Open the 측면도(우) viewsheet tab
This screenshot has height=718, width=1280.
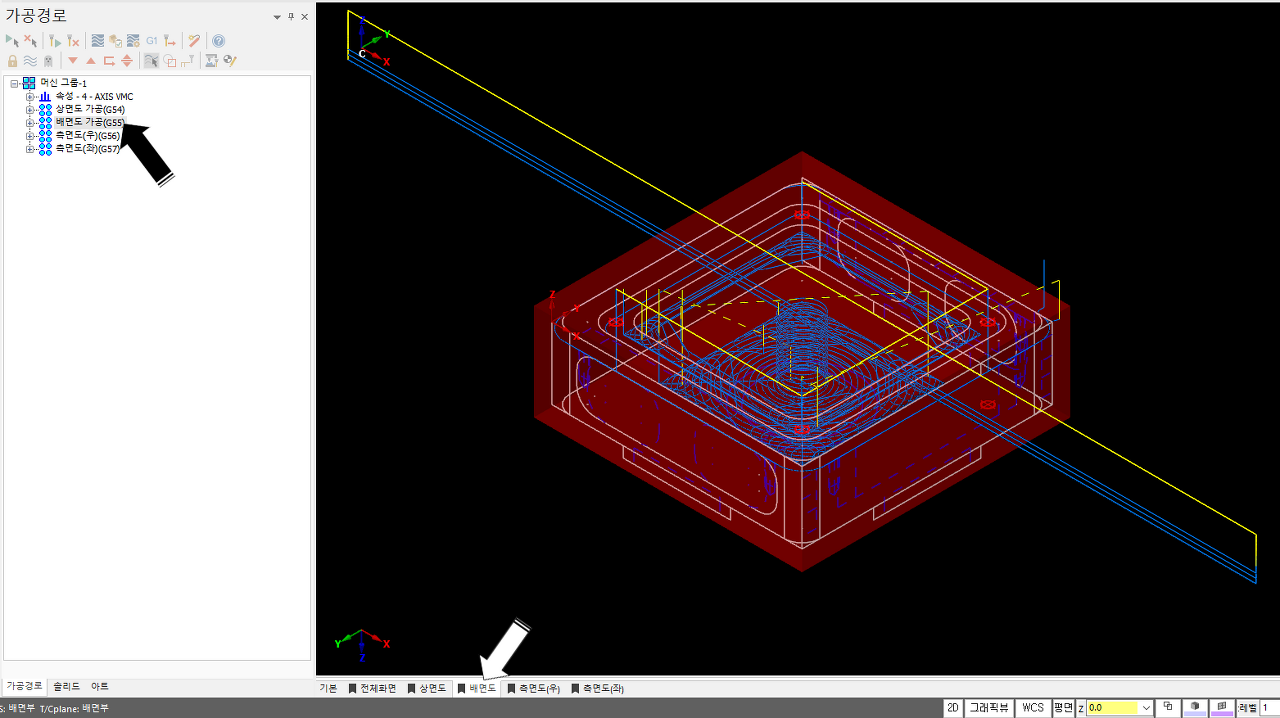tap(533, 688)
